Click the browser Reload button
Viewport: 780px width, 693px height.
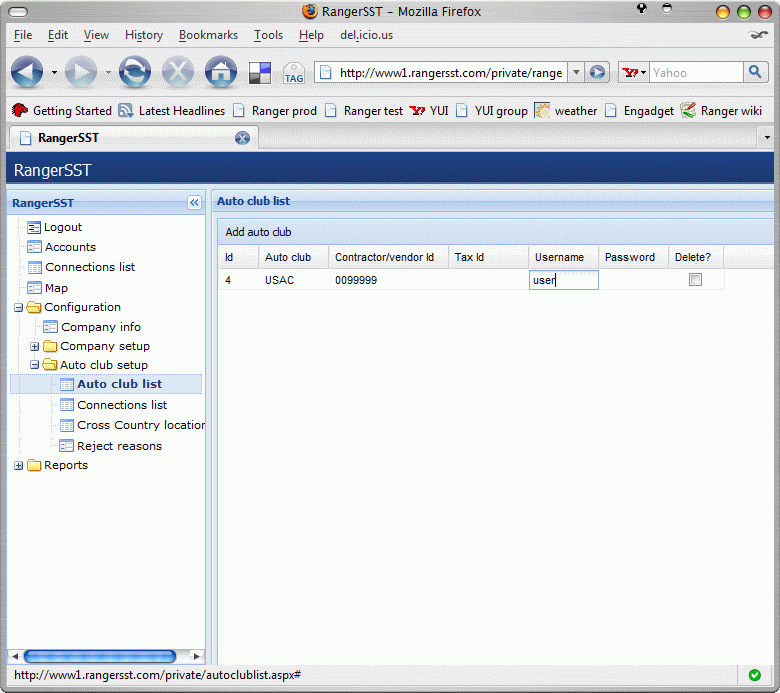(x=135, y=72)
